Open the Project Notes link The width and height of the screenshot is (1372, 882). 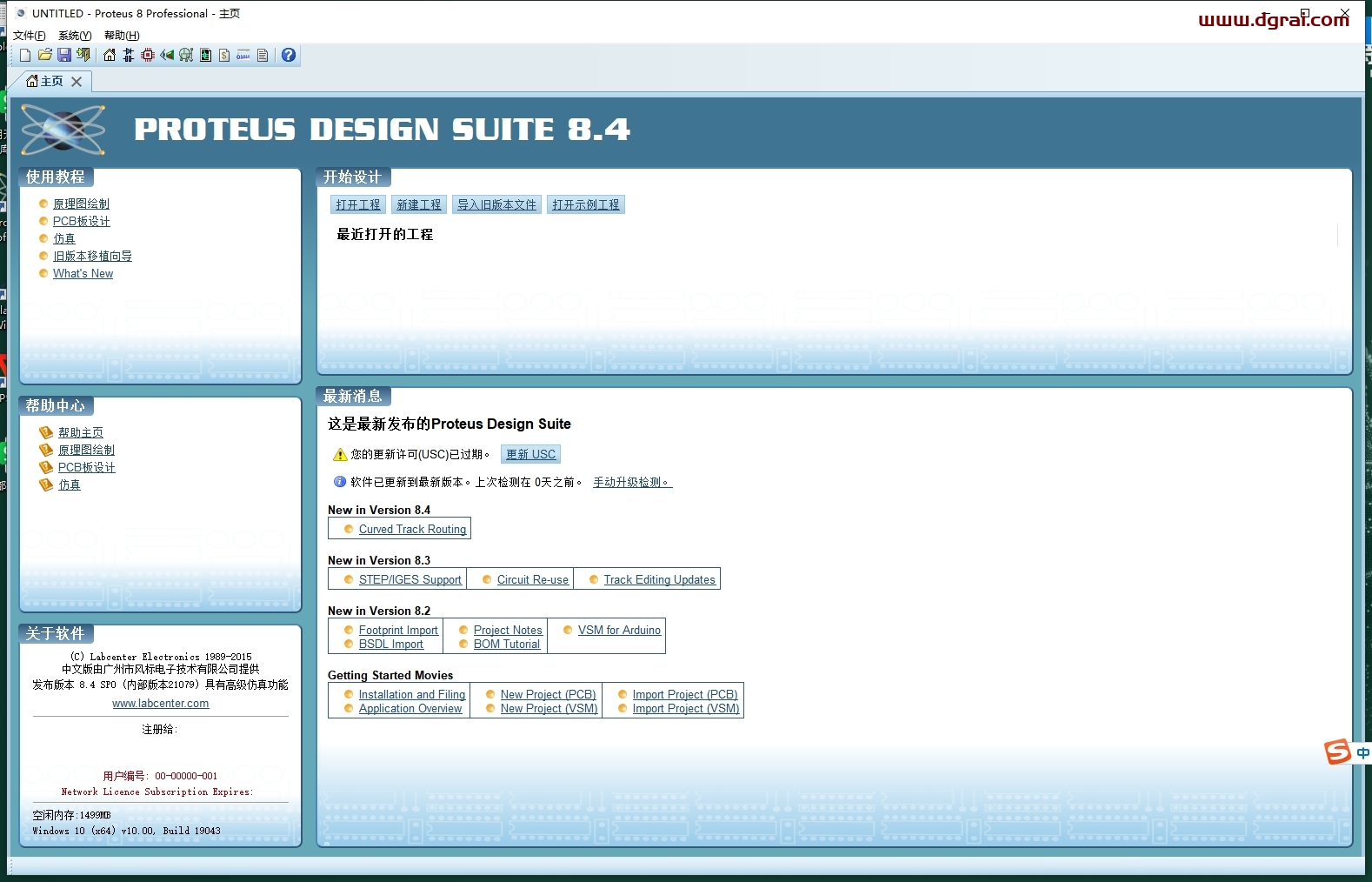[x=508, y=630]
